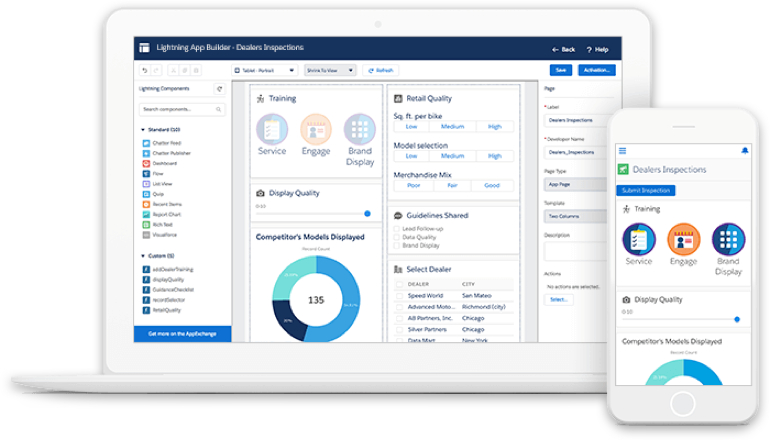Tap the Service icon on the phone

click(639, 240)
